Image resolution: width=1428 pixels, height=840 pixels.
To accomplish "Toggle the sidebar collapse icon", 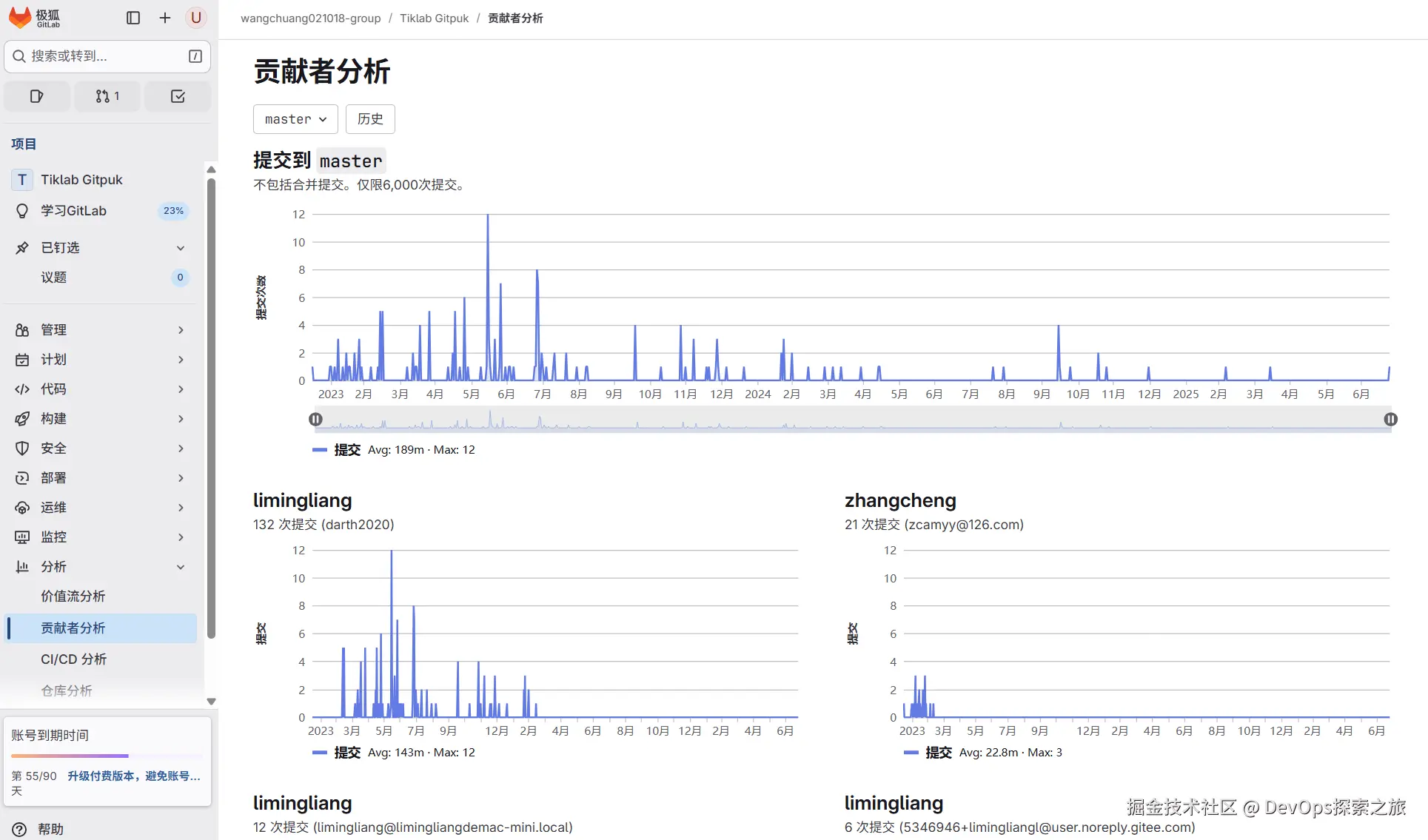I will click(133, 18).
